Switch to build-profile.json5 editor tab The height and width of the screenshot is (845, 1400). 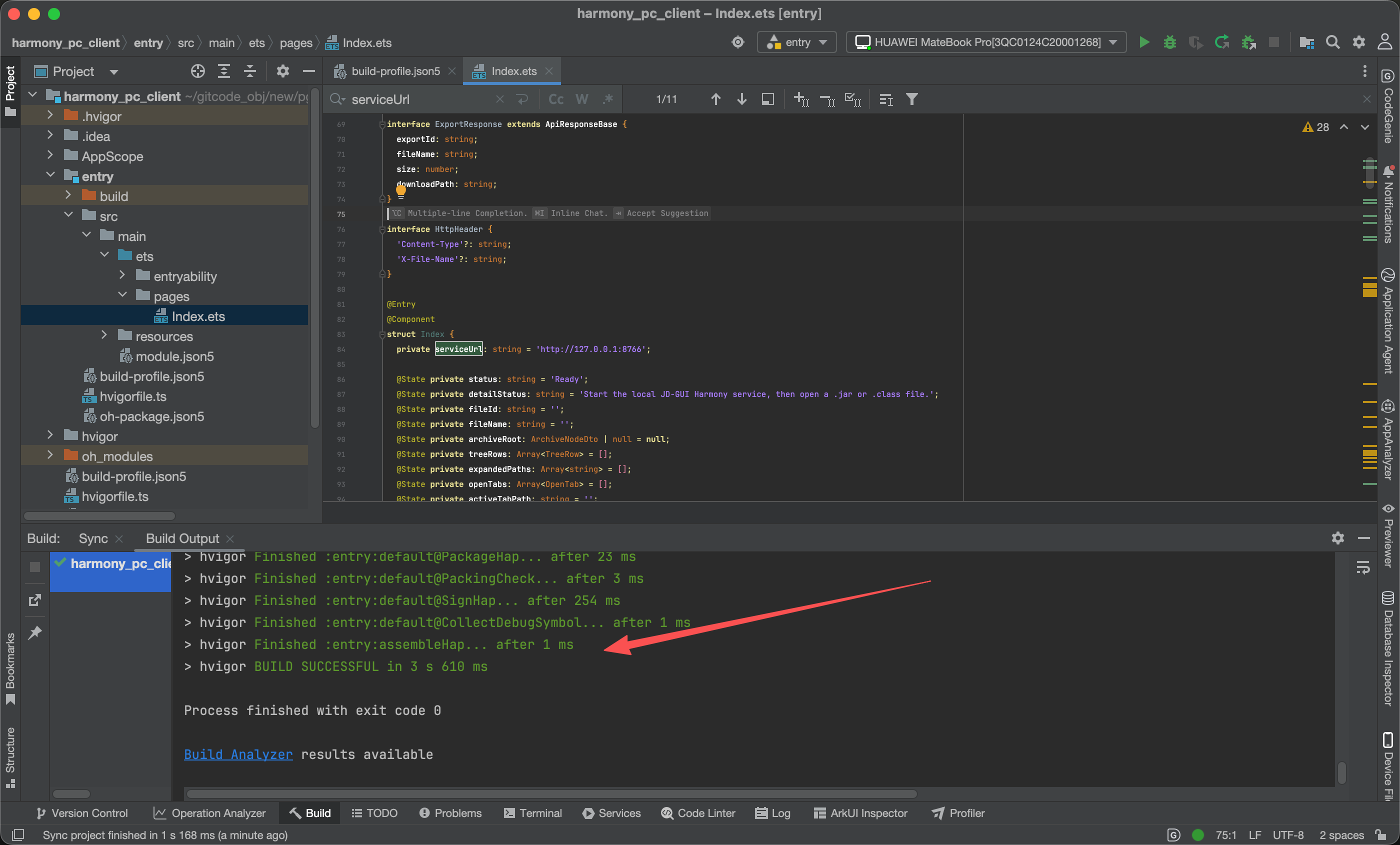click(395, 71)
